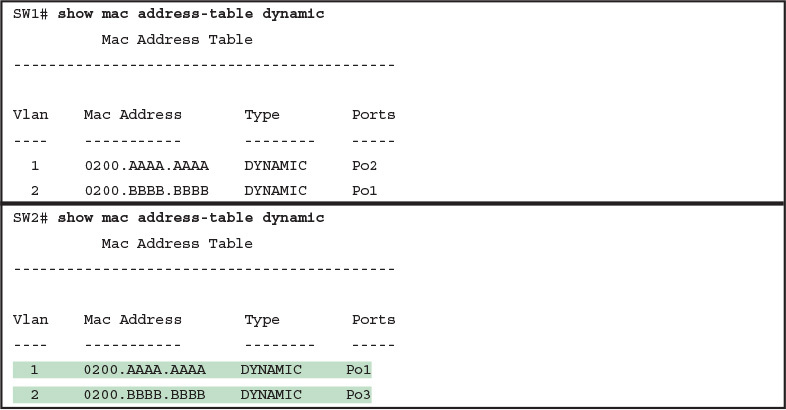Click the Mac Address Table title under SW1
Viewport: 786px width, 410px height.
pyautogui.click(x=177, y=40)
